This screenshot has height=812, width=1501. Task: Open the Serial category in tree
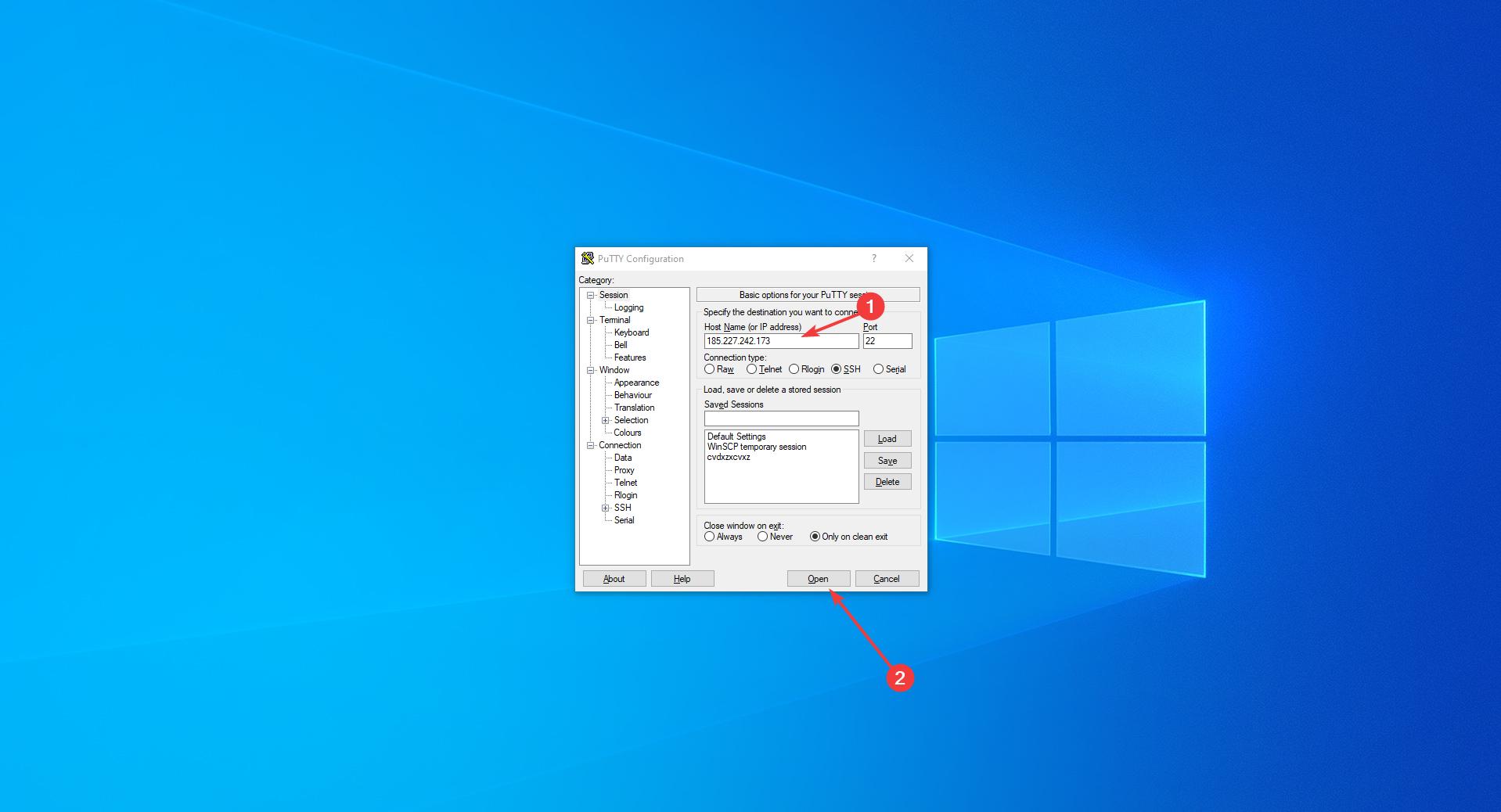click(x=624, y=520)
